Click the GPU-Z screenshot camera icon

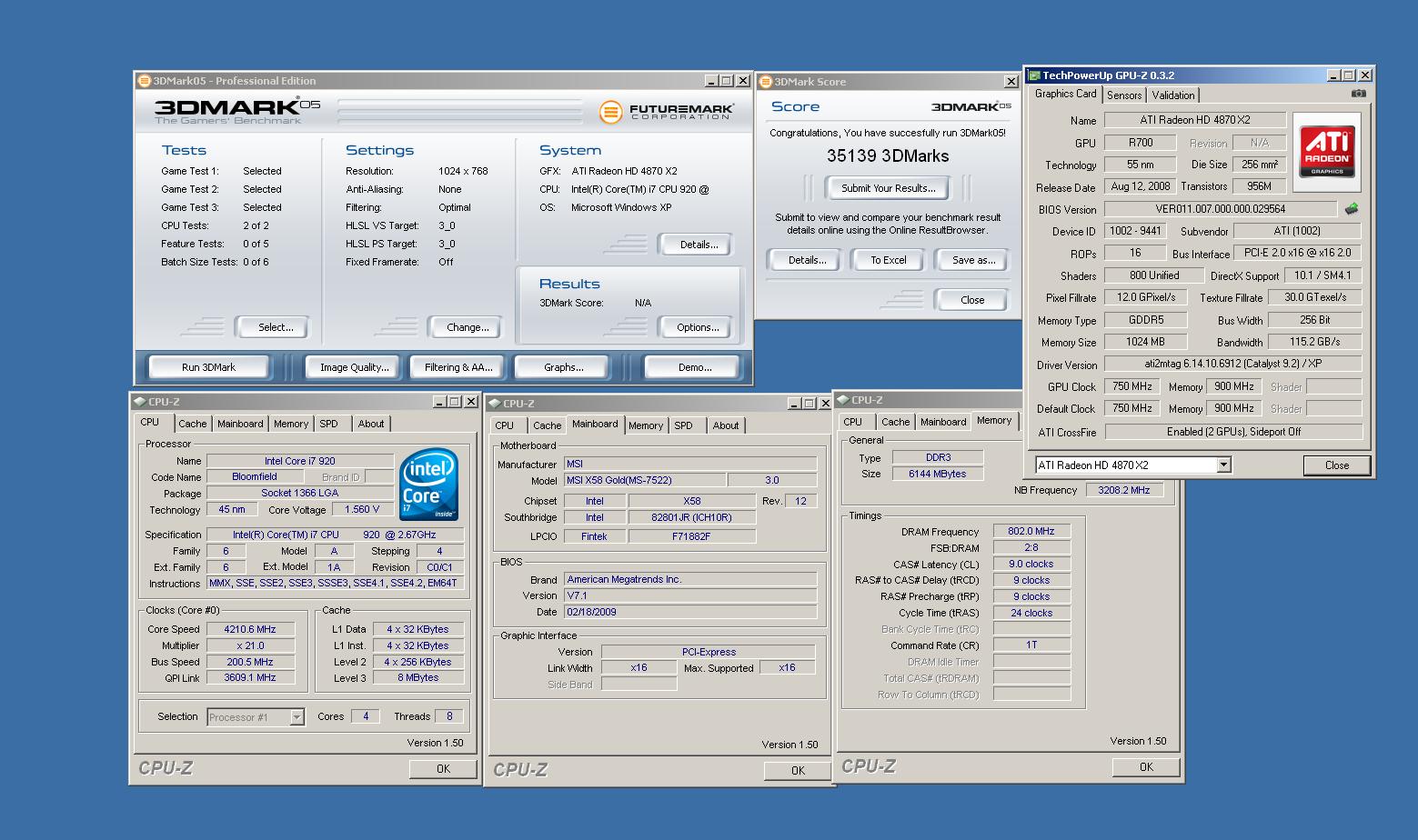tap(1358, 94)
